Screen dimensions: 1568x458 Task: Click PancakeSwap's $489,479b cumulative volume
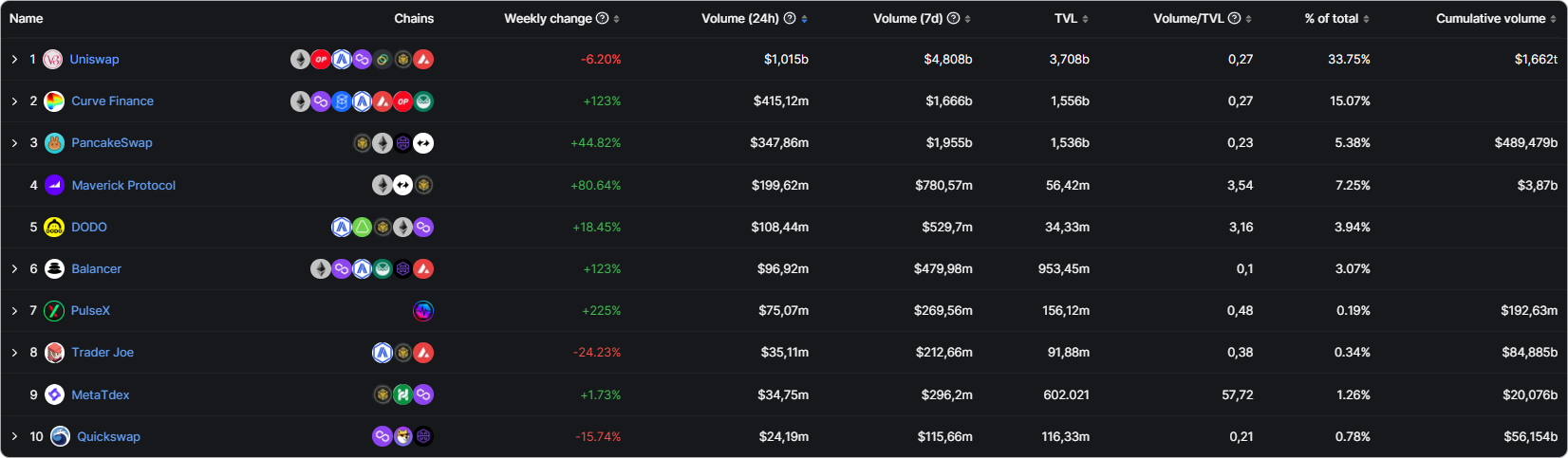(x=1526, y=143)
